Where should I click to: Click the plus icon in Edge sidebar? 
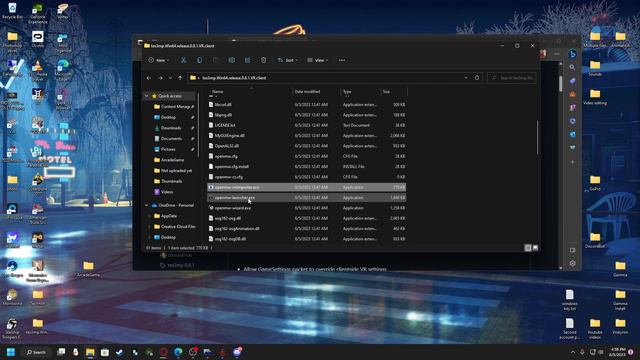(x=572, y=162)
